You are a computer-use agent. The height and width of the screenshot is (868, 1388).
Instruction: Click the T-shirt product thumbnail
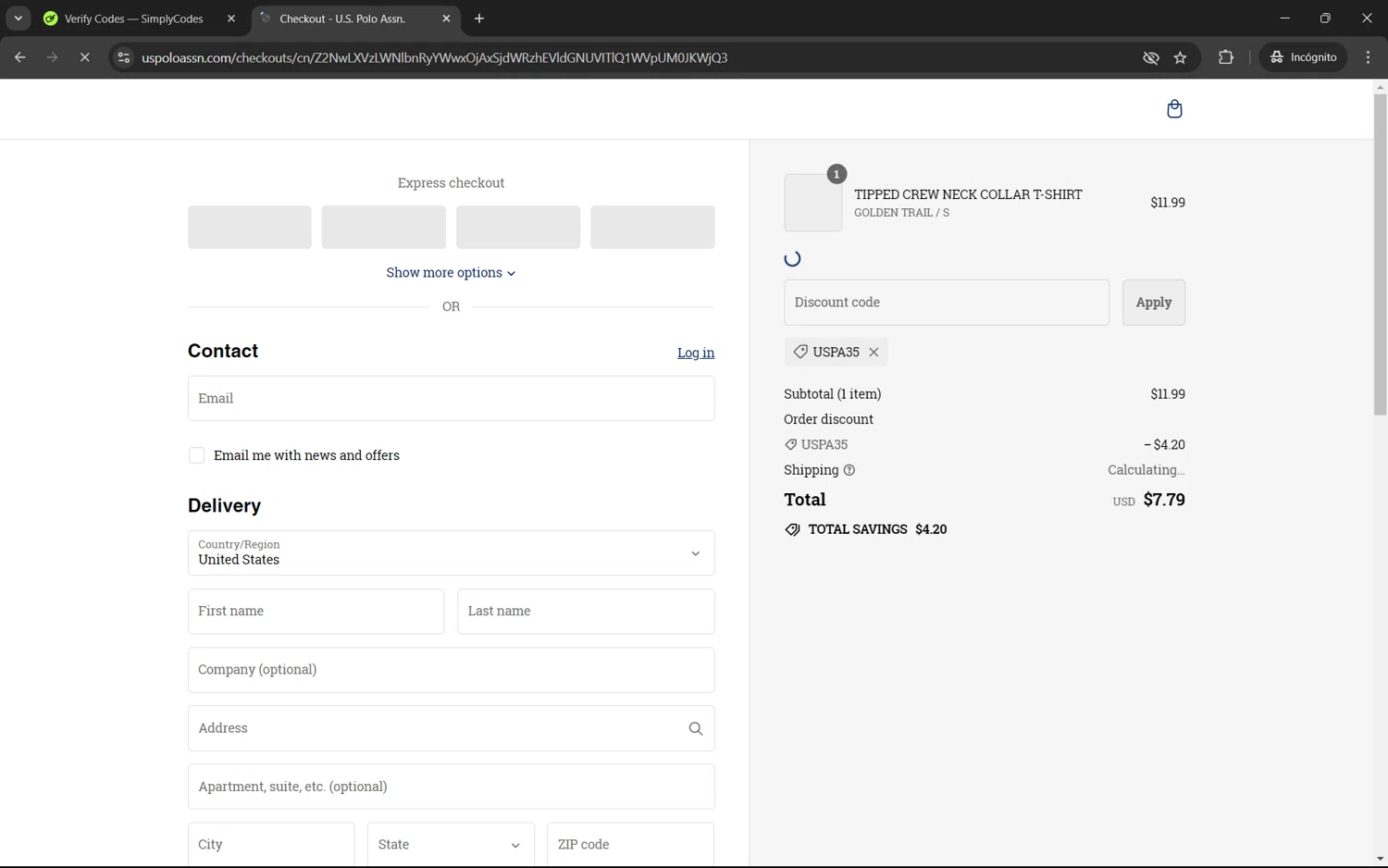[812, 203]
